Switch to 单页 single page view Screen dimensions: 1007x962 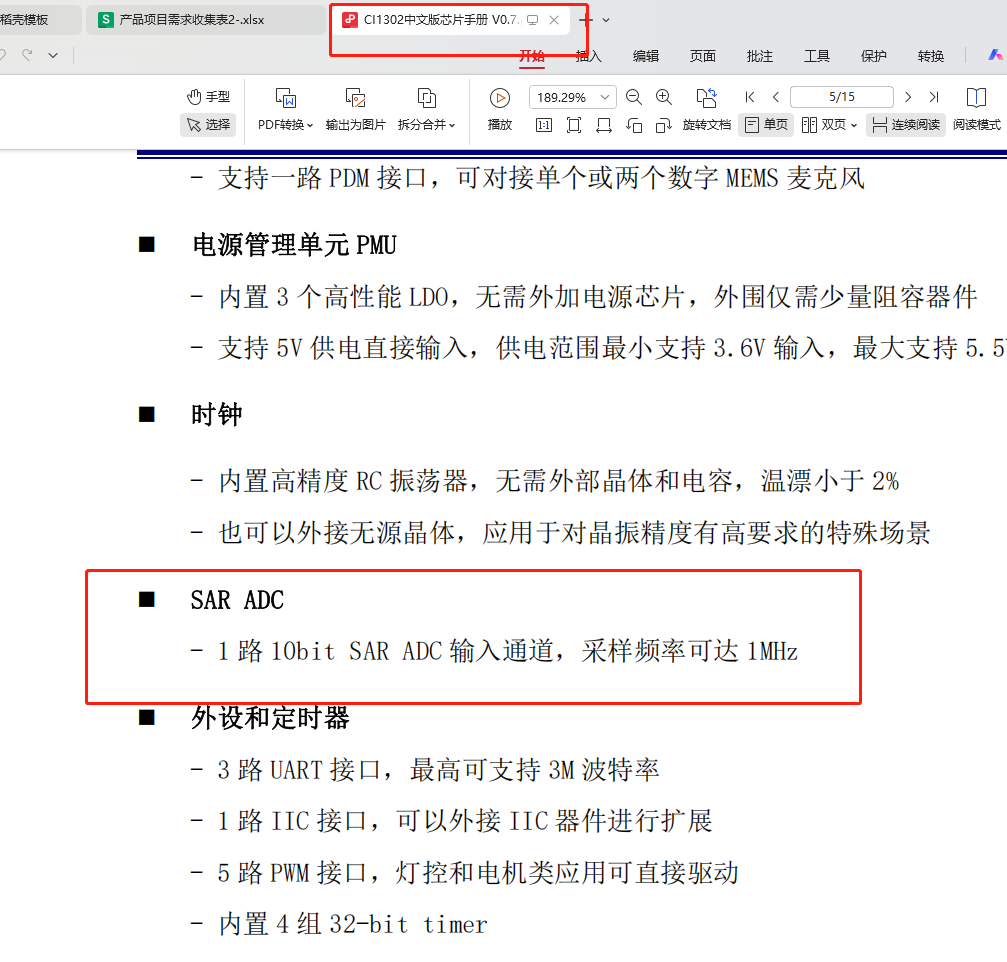pyautogui.click(x=765, y=124)
